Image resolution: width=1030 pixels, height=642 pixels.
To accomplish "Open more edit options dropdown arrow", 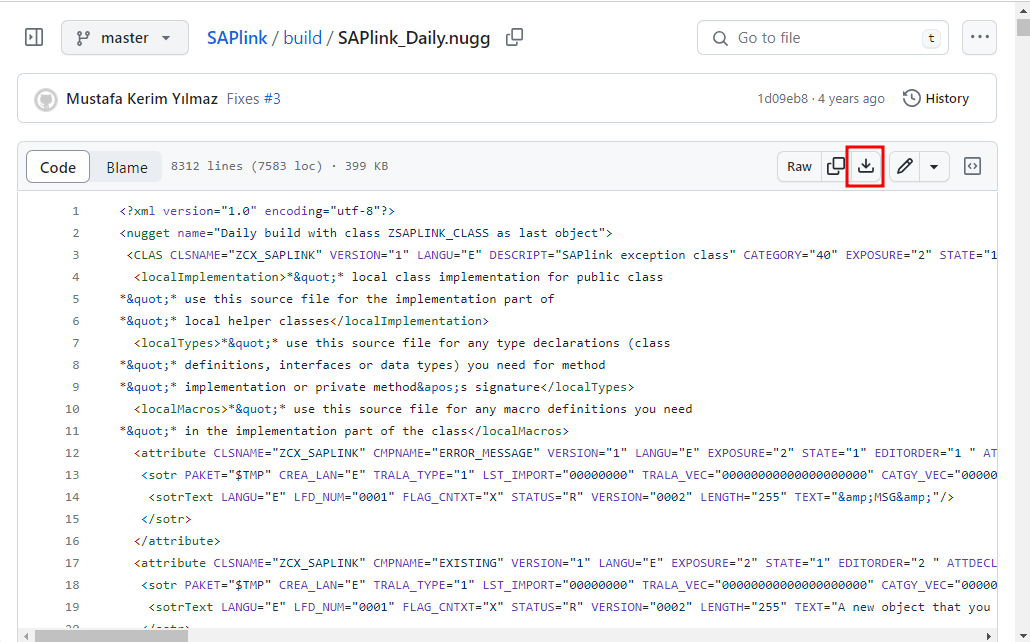I will pyautogui.click(x=934, y=167).
